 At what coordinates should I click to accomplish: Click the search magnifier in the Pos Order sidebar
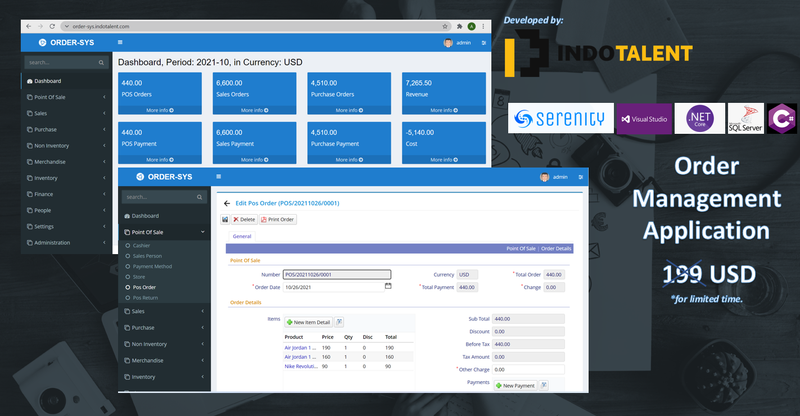[199, 197]
